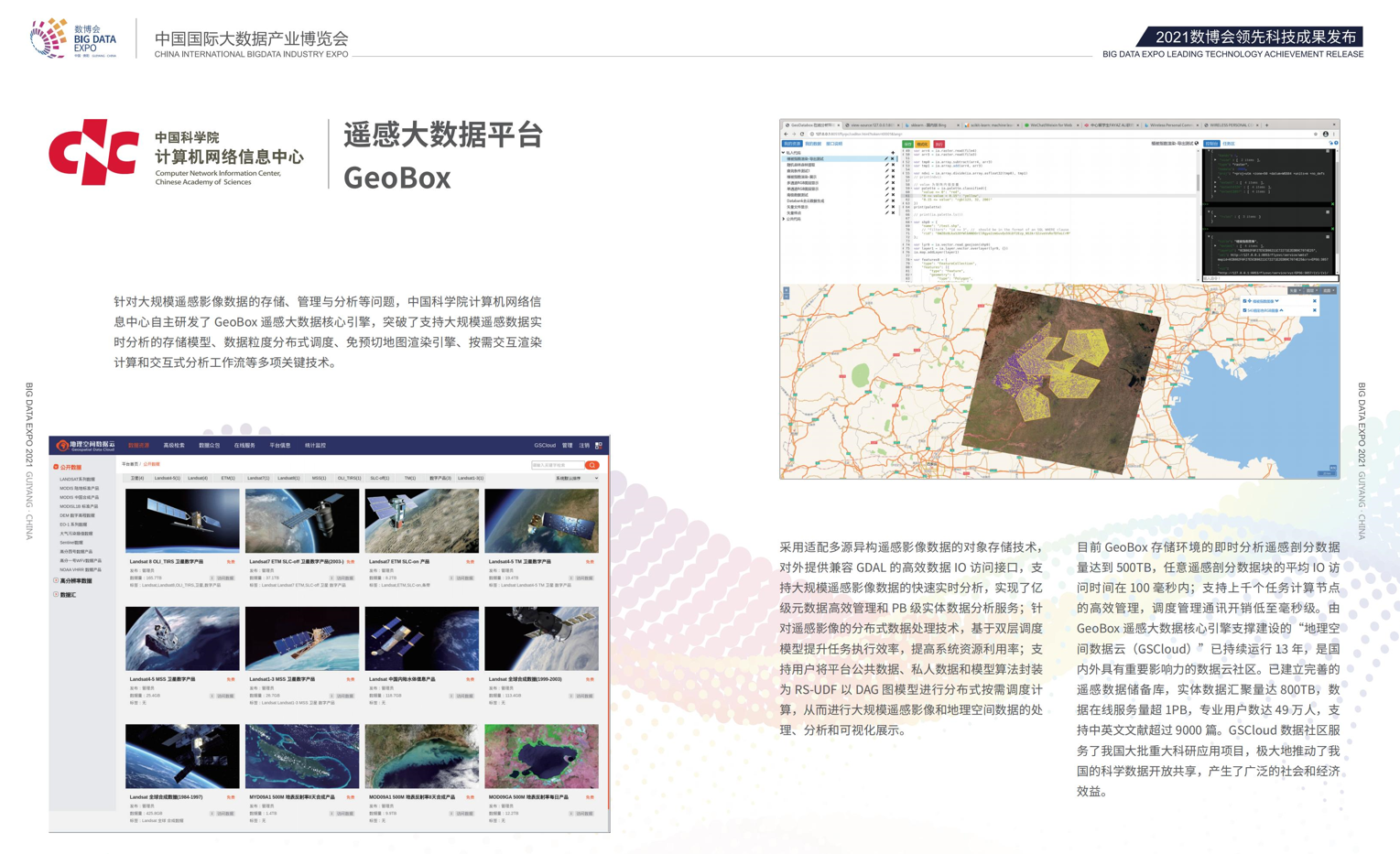Screen dimensions: 1400x854
Task: Switch to the 我的数据 tab in GeoBox
Action: 813,144
